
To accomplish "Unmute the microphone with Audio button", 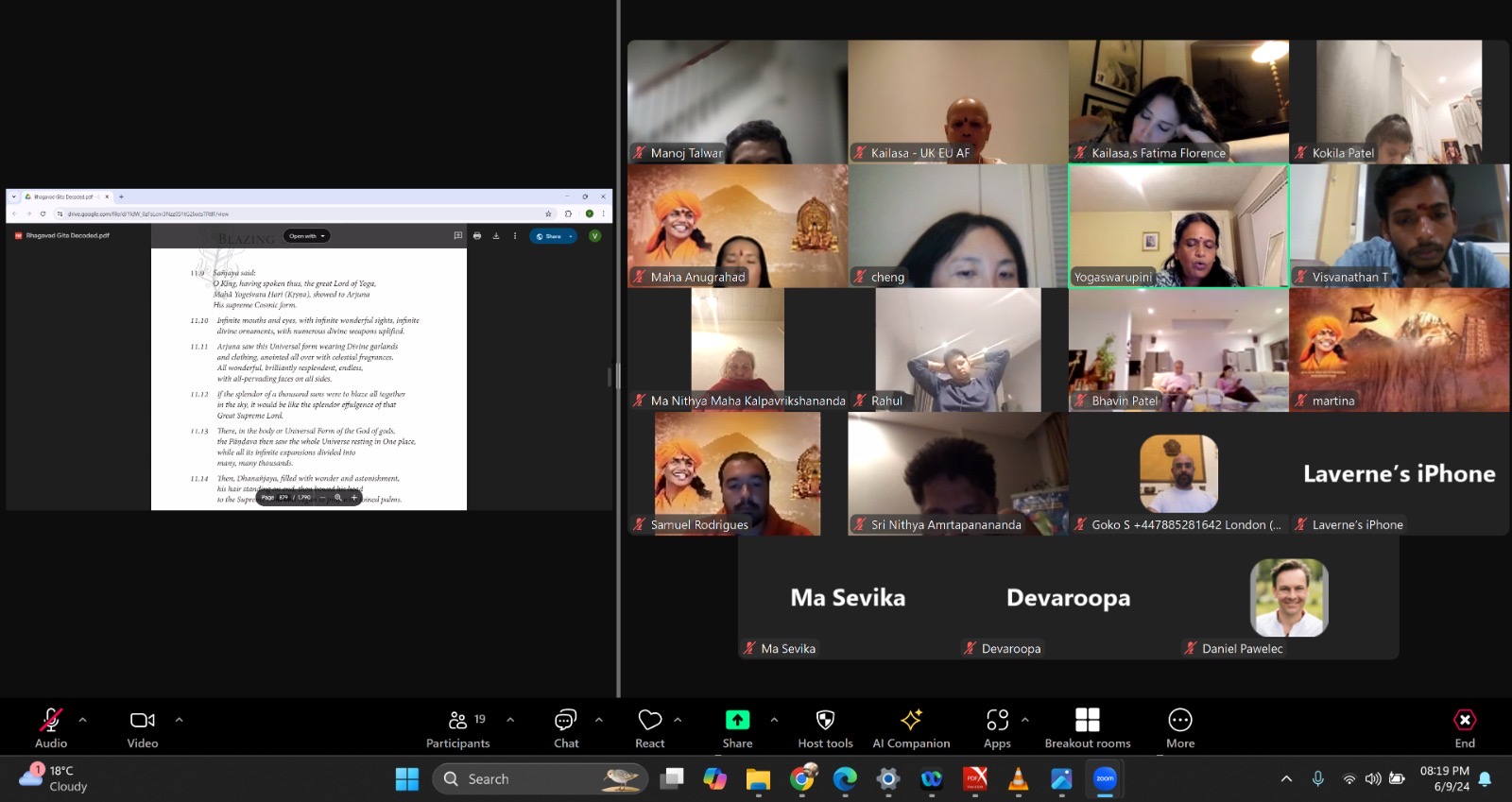I will 51,728.
